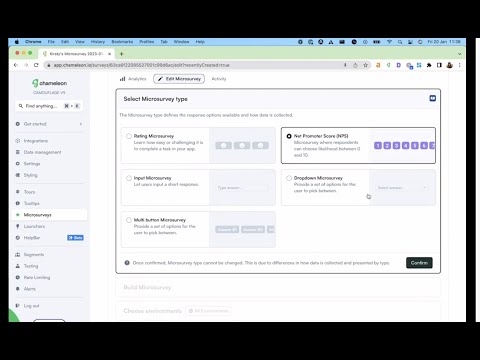The width and height of the screenshot is (480, 360).
Task: Open the History menu
Action: click(98, 42)
